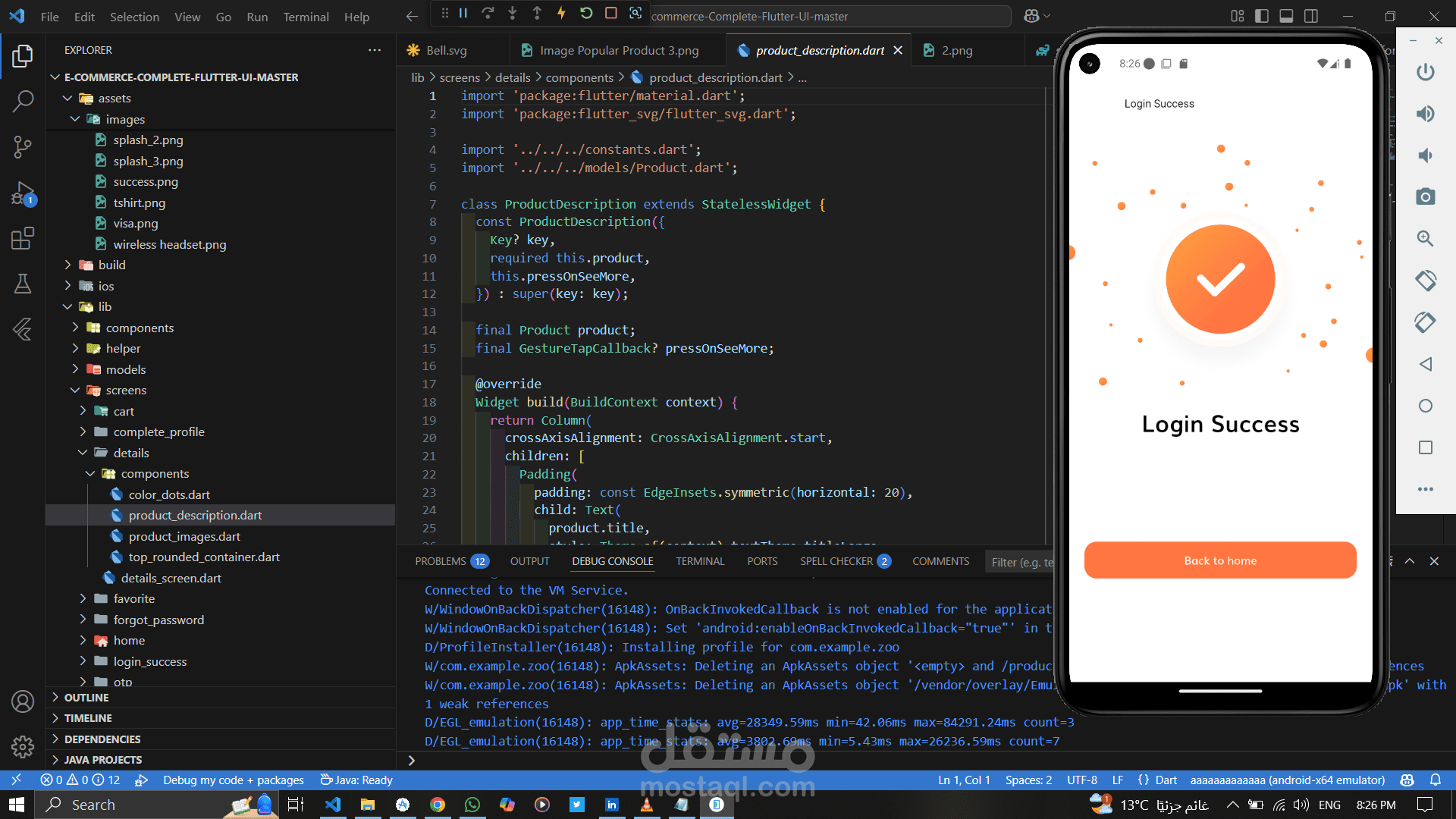Stop the debug session
This screenshot has height=819, width=1456.
click(x=611, y=13)
